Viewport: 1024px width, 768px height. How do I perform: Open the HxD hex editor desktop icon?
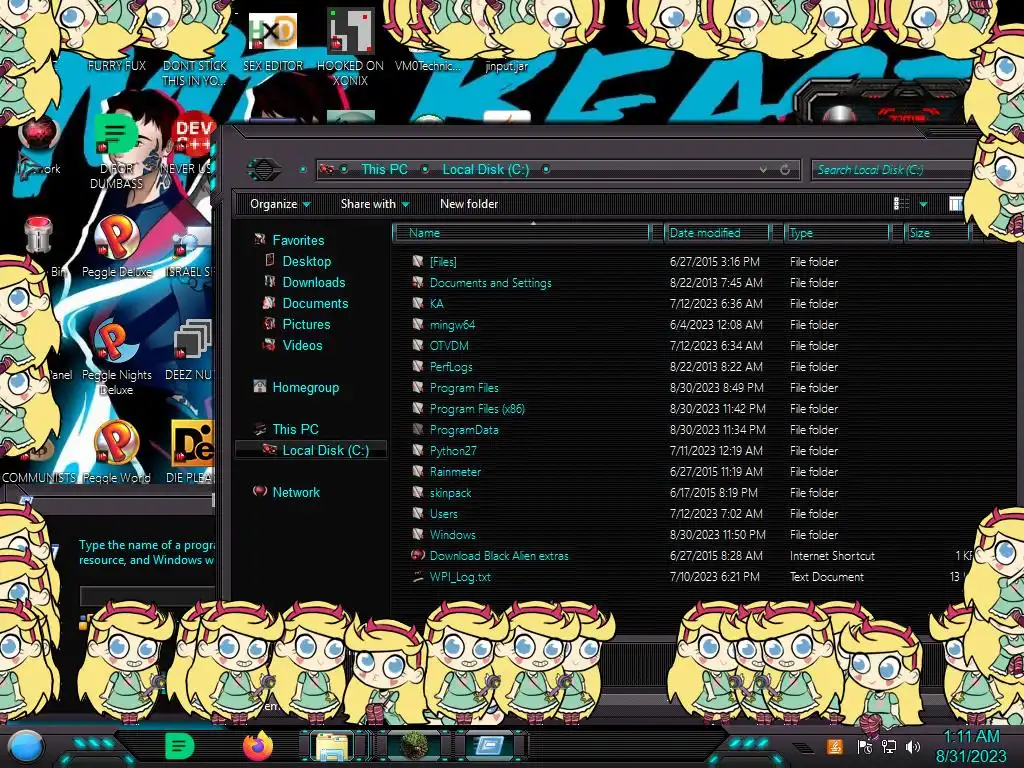pyautogui.click(x=272, y=33)
